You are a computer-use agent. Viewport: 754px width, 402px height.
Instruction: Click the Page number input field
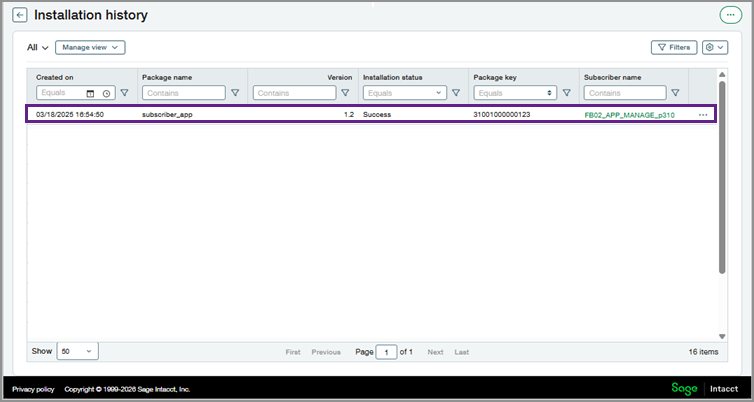click(x=386, y=352)
